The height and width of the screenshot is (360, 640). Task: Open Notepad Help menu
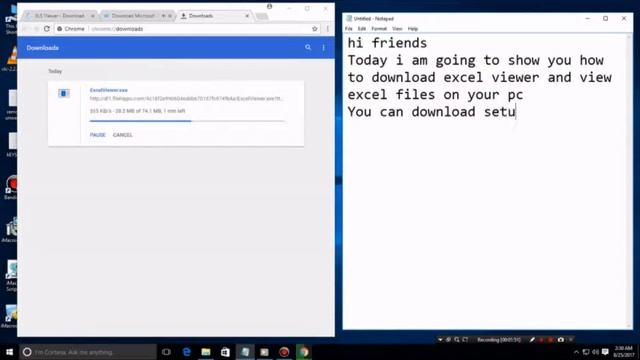click(413, 29)
